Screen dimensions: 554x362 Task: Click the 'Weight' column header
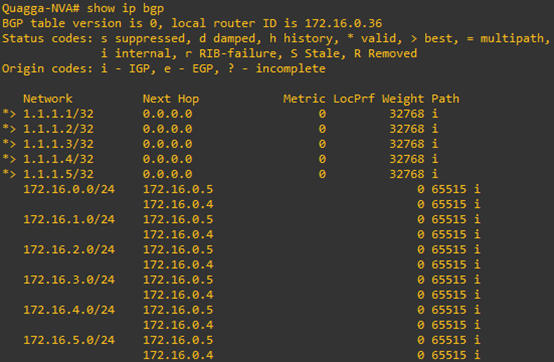point(403,99)
